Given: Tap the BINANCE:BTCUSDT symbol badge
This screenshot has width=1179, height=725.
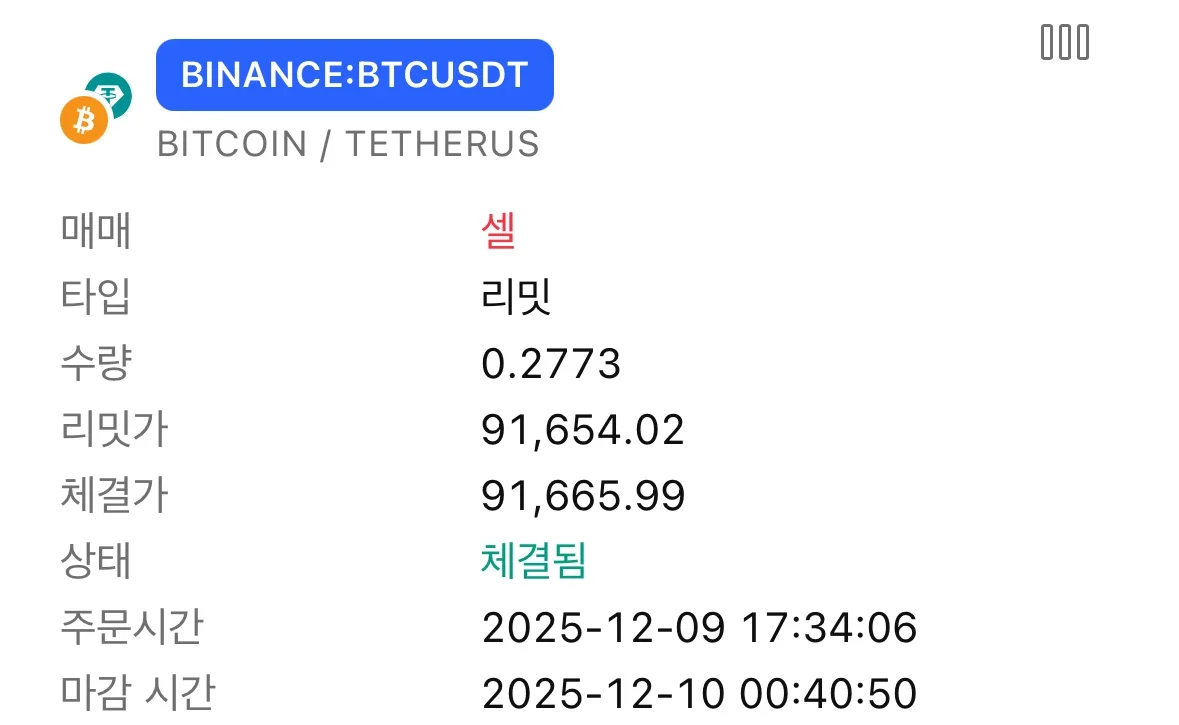Looking at the screenshot, I should click(355, 75).
